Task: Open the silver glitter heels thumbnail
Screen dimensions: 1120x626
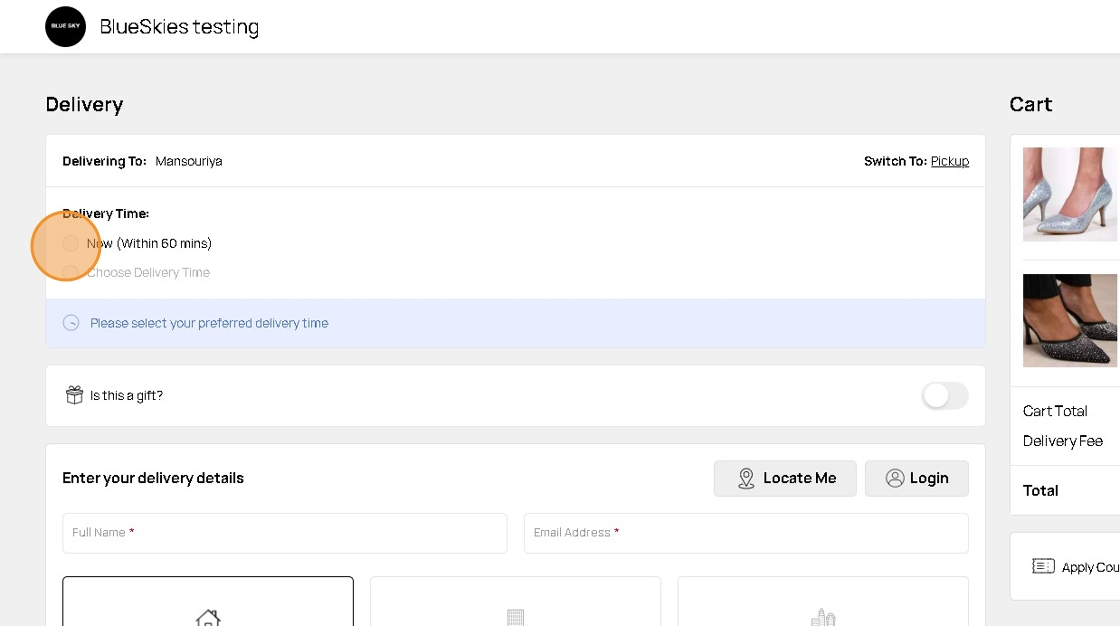Action: [x=1070, y=194]
